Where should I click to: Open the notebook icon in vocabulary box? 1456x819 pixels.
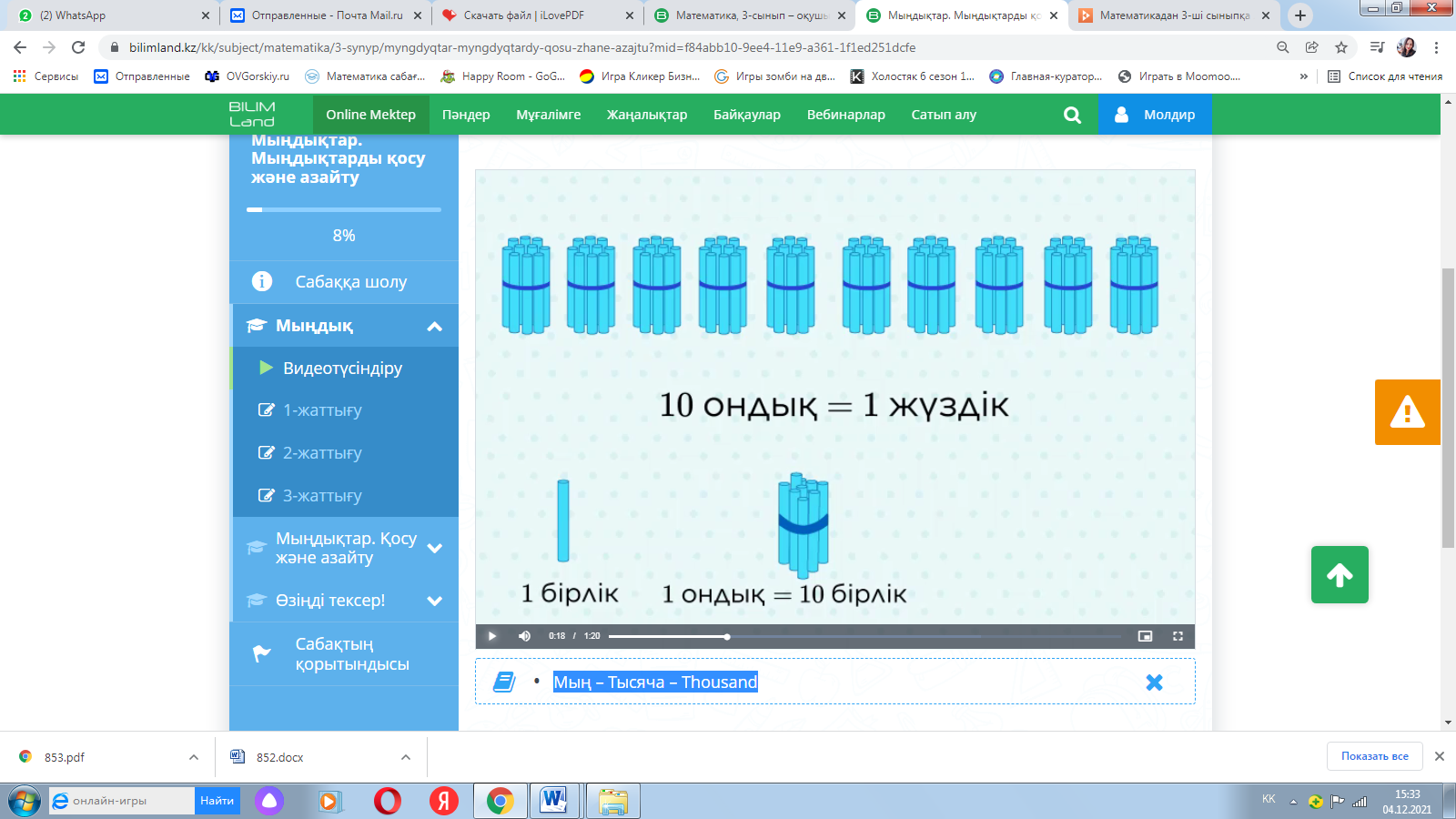(504, 682)
